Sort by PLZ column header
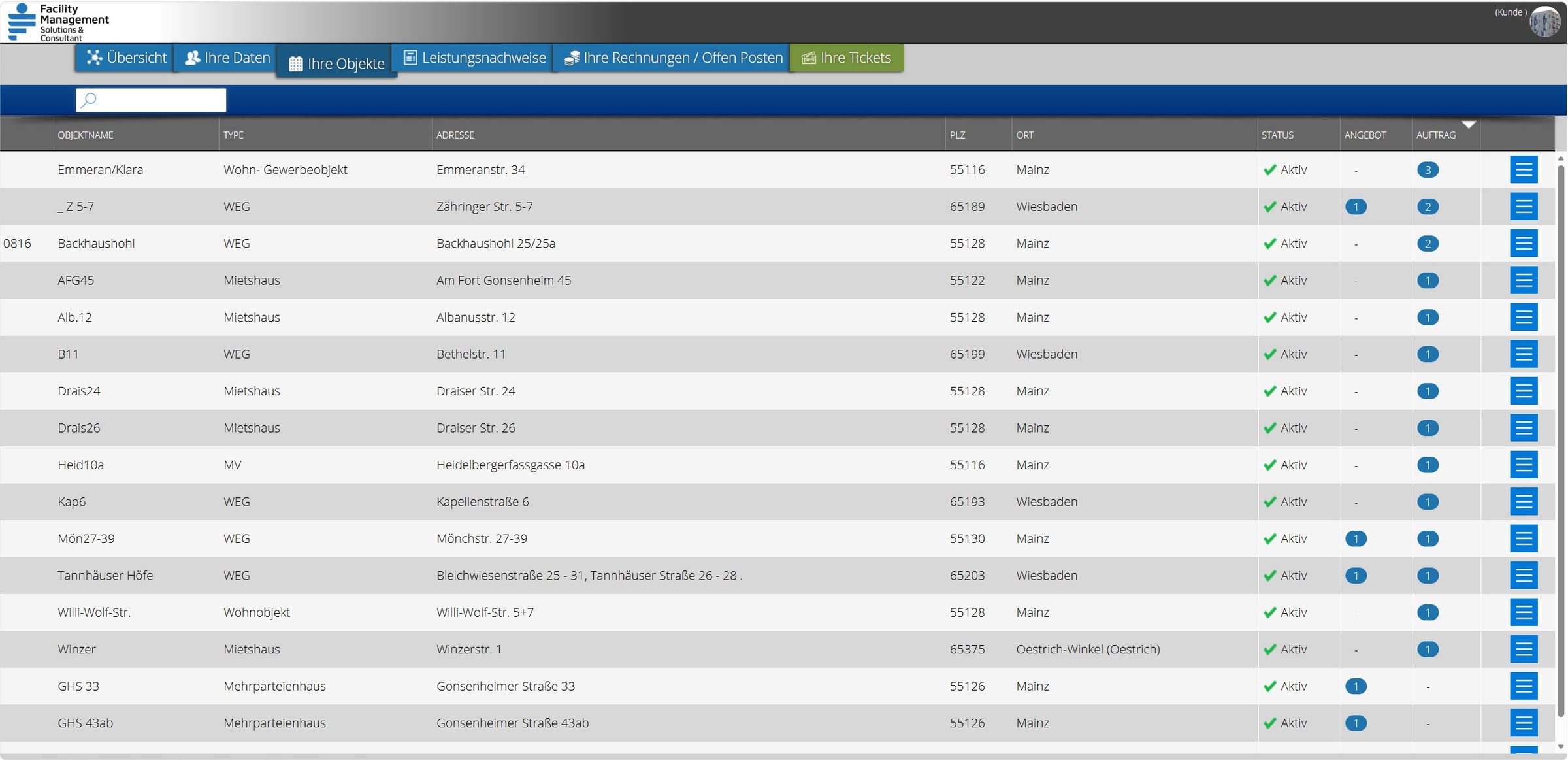This screenshot has width=1568, height=760. 957,135
